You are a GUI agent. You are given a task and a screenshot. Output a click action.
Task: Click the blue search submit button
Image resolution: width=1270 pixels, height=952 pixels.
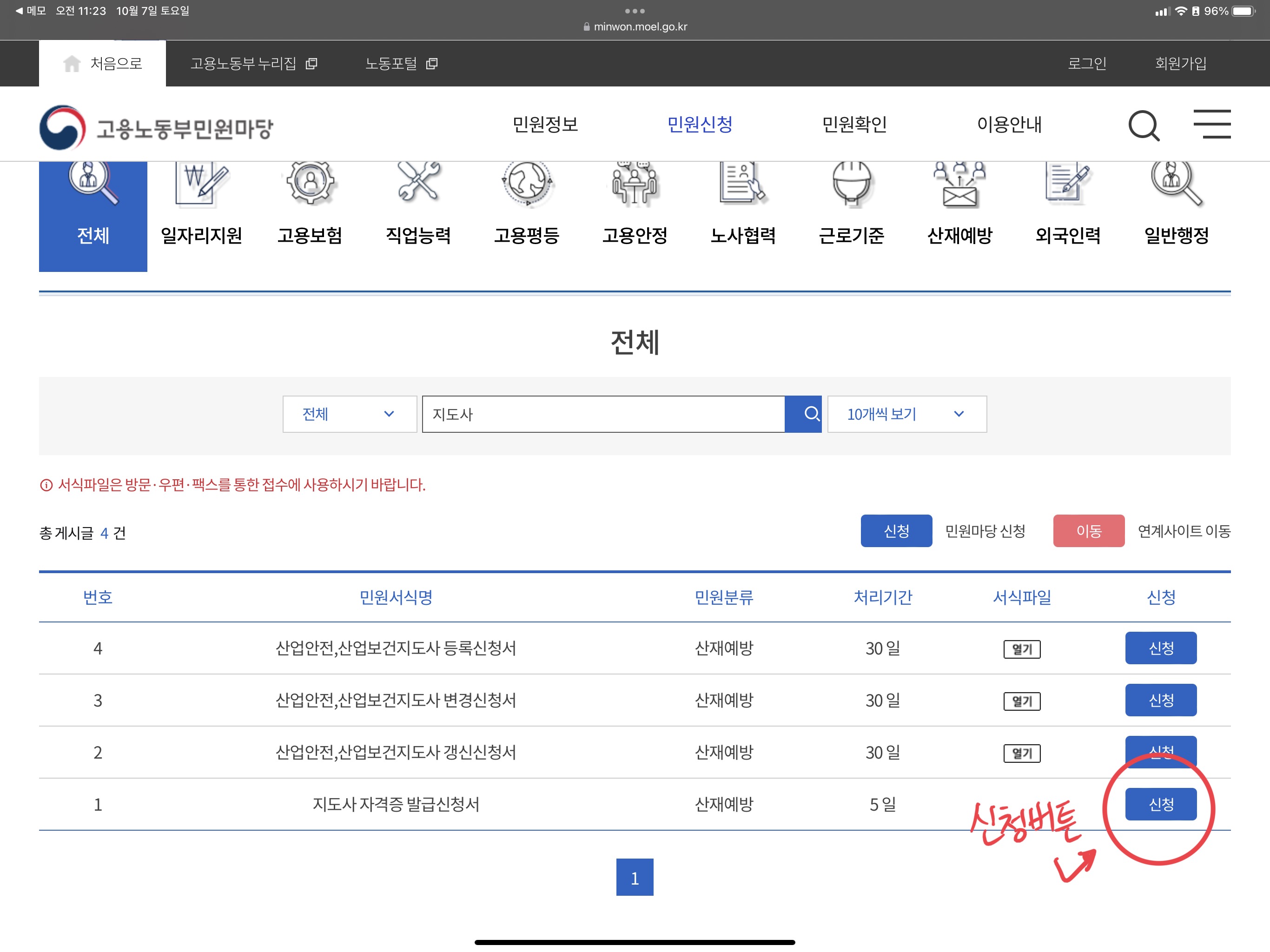click(x=803, y=414)
